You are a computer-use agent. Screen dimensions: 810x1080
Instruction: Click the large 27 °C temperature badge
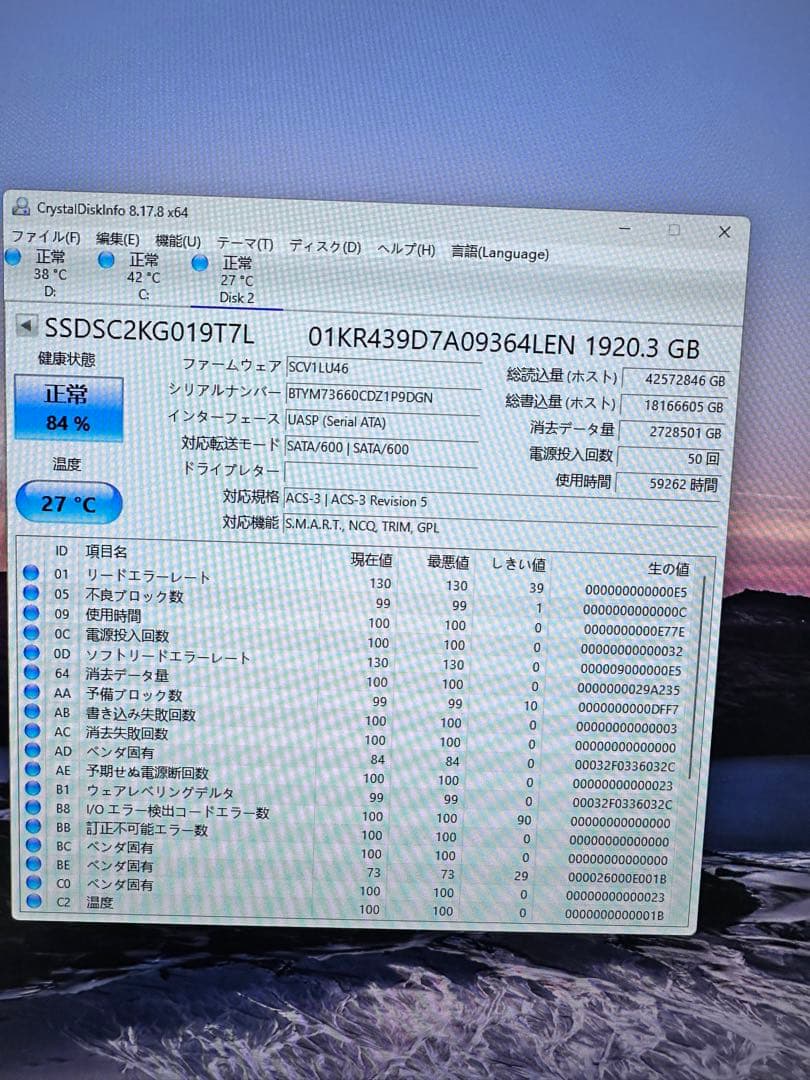pyautogui.click(x=66, y=502)
